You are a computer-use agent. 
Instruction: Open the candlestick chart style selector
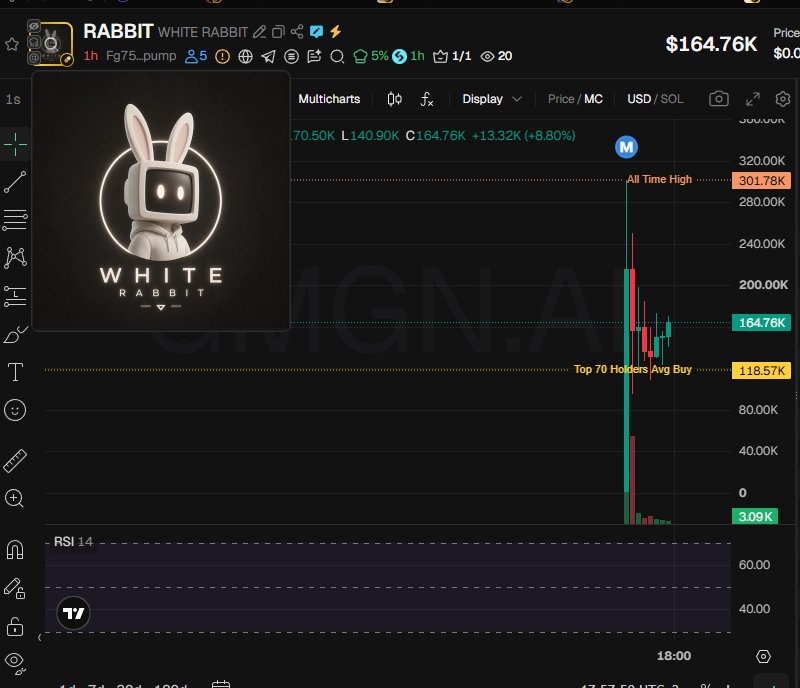click(x=394, y=99)
